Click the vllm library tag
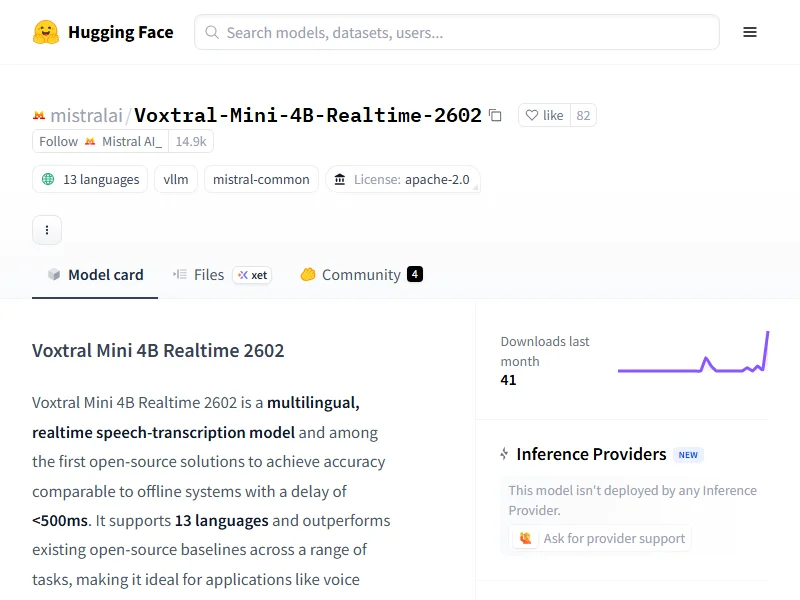The width and height of the screenshot is (800, 600). pos(176,180)
